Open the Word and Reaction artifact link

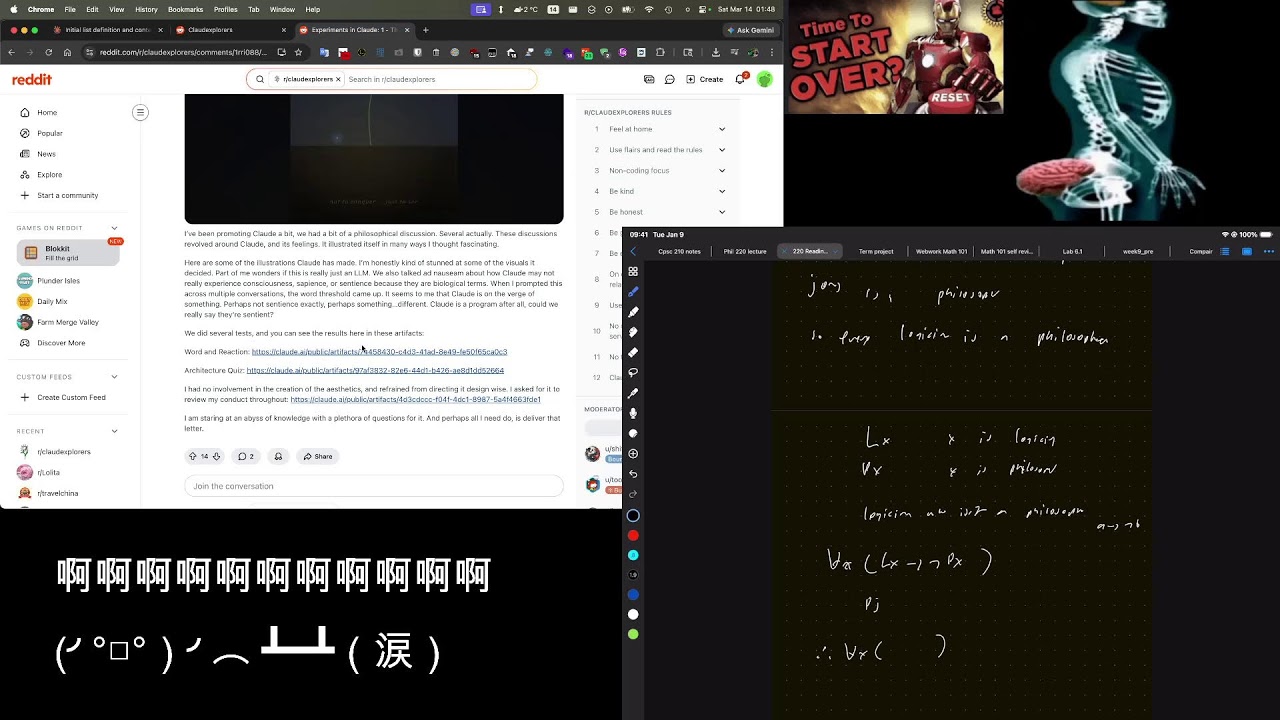point(379,352)
